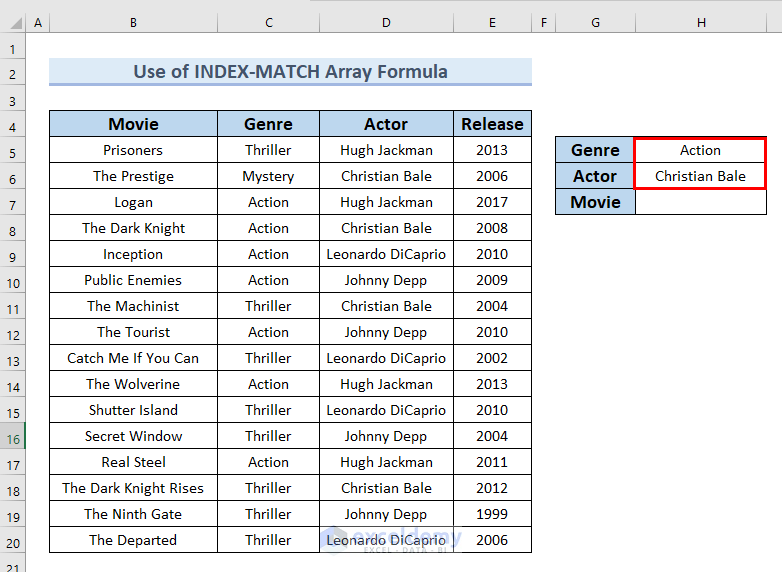
Task: Select row 5 header
Action: [13, 150]
